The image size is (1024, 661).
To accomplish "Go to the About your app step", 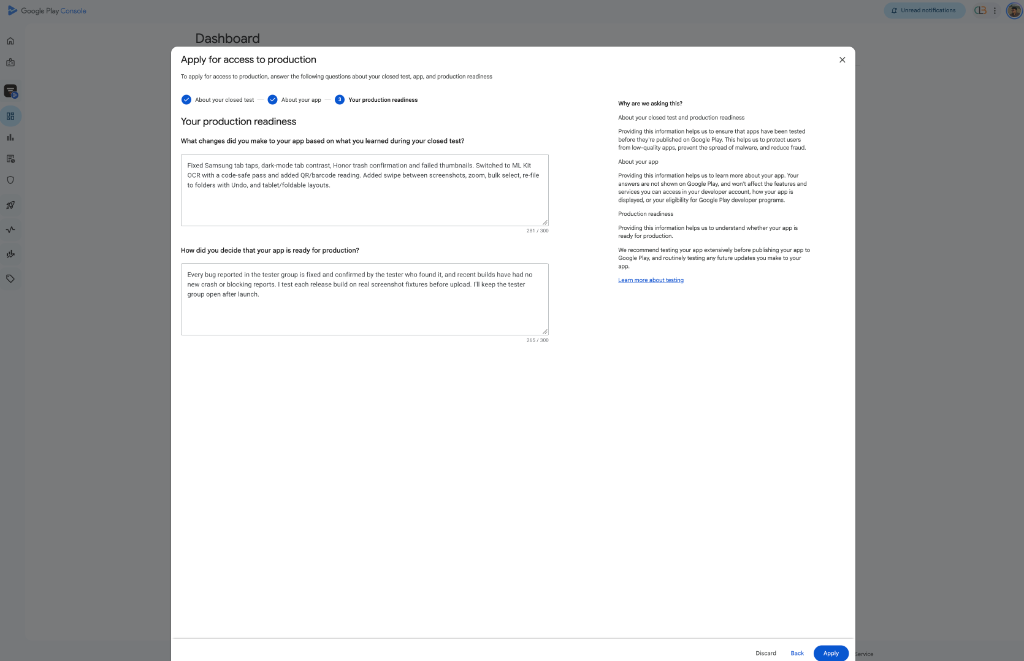I will pos(294,100).
